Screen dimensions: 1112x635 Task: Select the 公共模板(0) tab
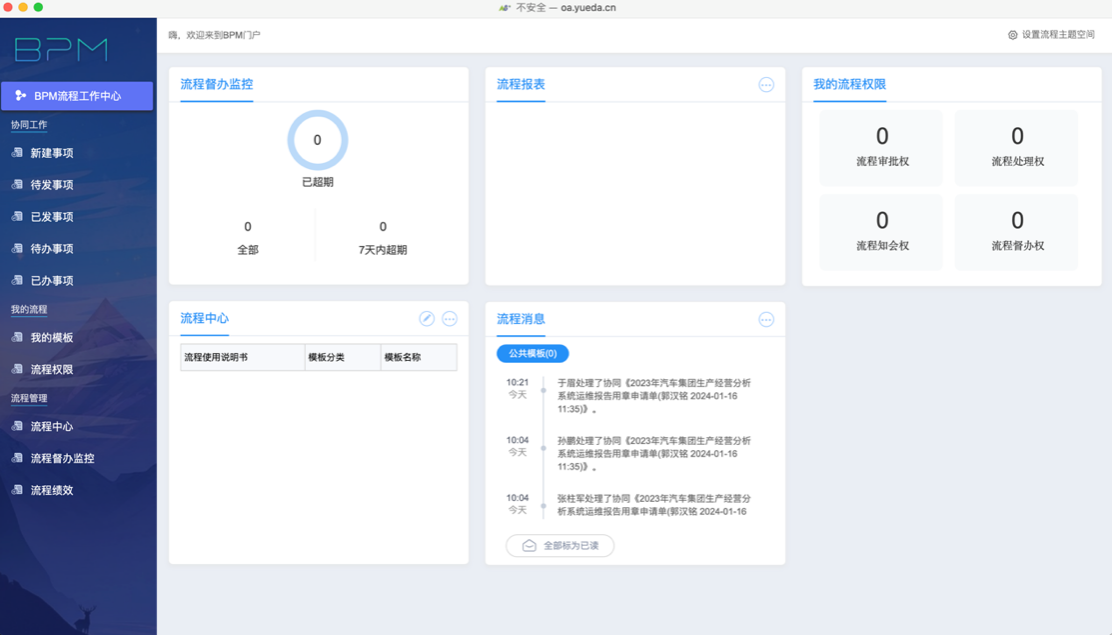tap(533, 354)
